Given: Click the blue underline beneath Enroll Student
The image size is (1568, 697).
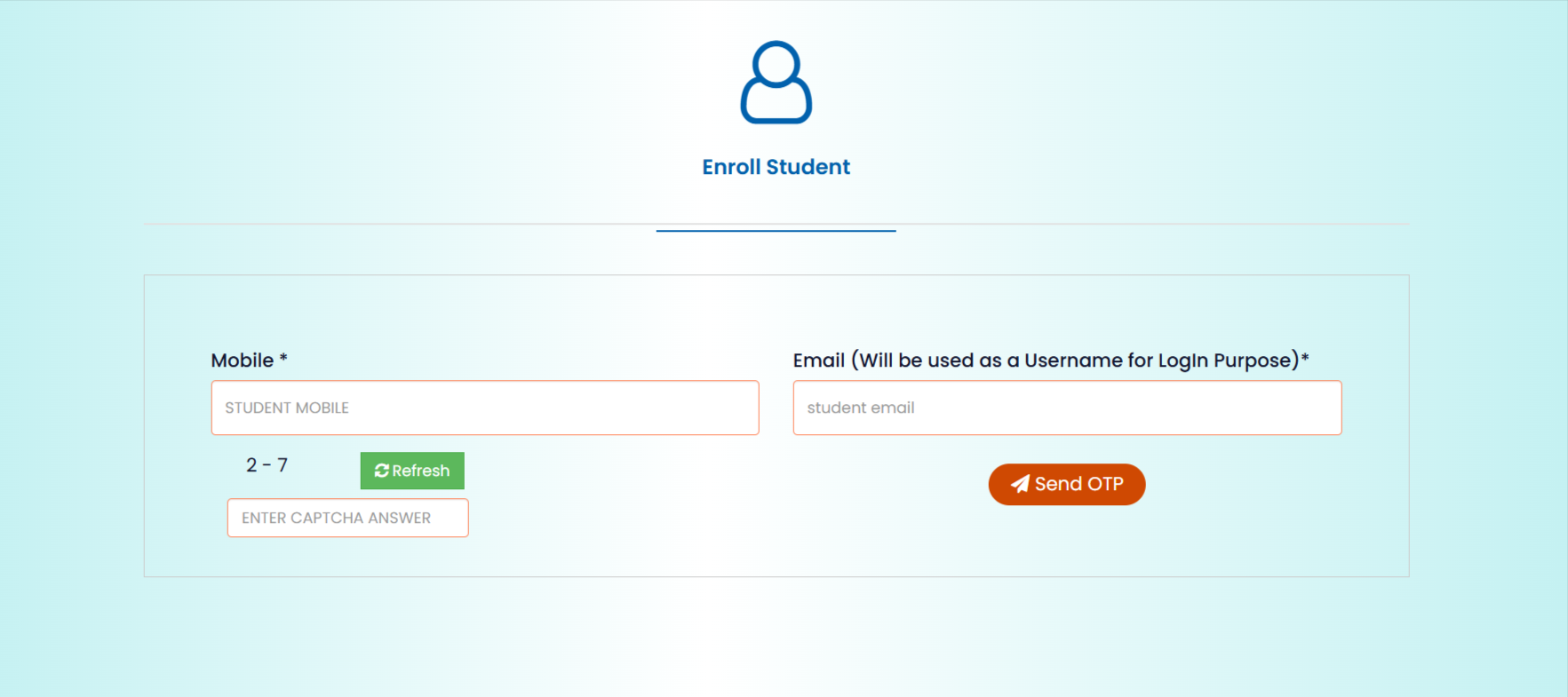Looking at the screenshot, I should pyautogui.click(x=776, y=231).
